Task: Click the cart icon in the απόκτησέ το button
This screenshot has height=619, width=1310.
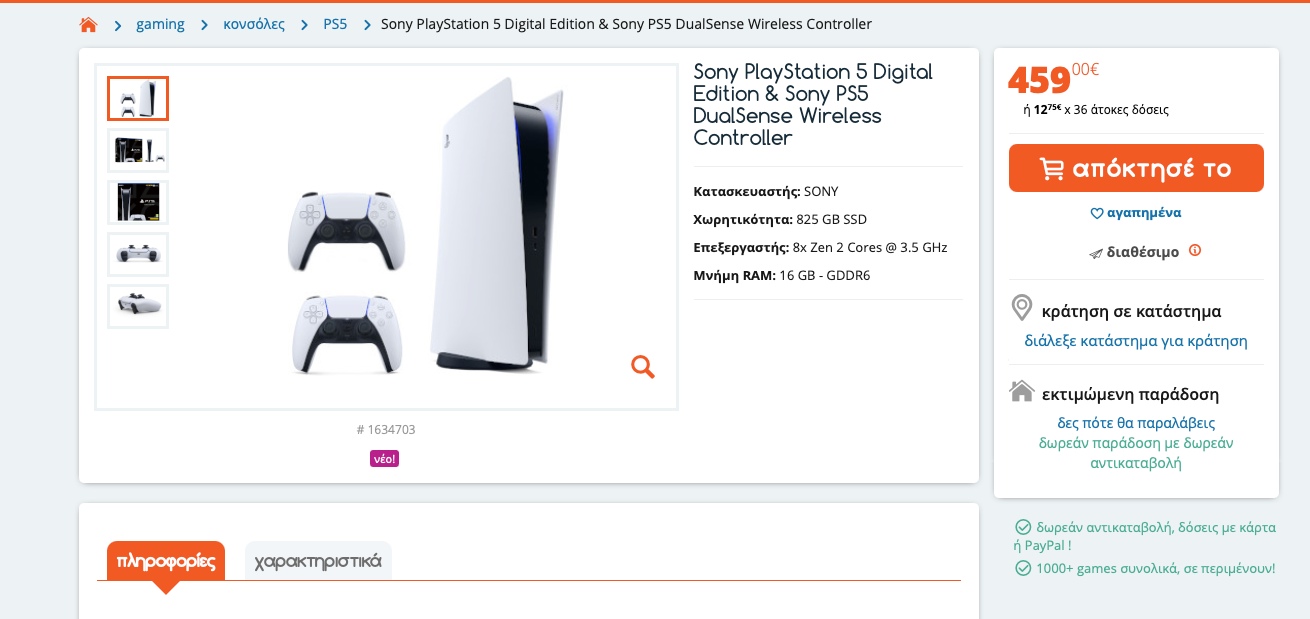Action: click(1052, 169)
